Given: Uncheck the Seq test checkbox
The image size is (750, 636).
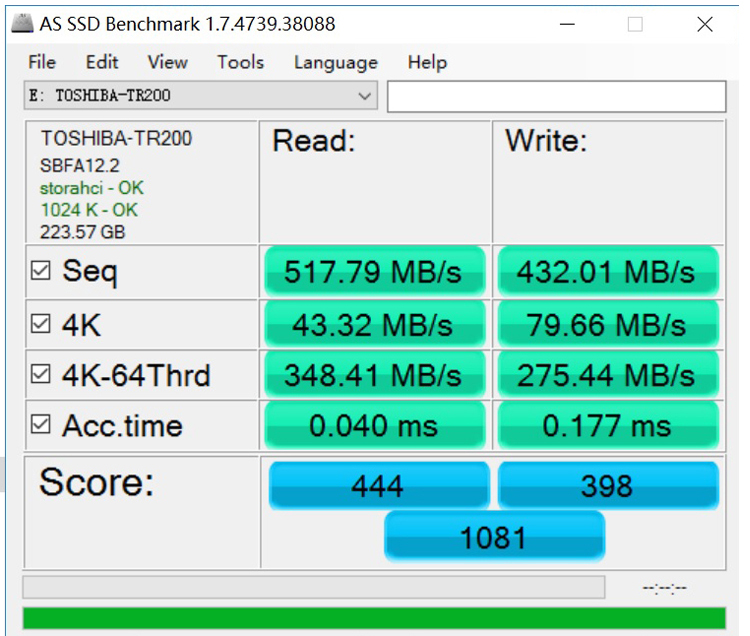Looking at the screenshot, I should (41, 271).
